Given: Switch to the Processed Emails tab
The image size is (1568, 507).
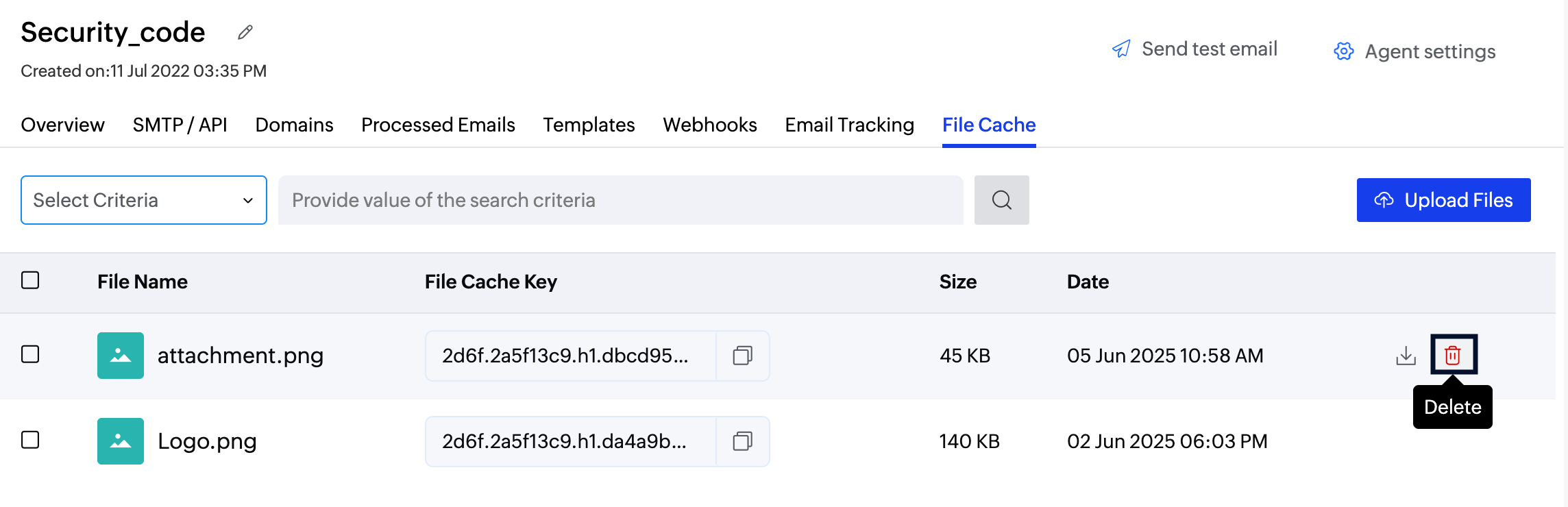Looking at the screenshot, I should [438, 125].
